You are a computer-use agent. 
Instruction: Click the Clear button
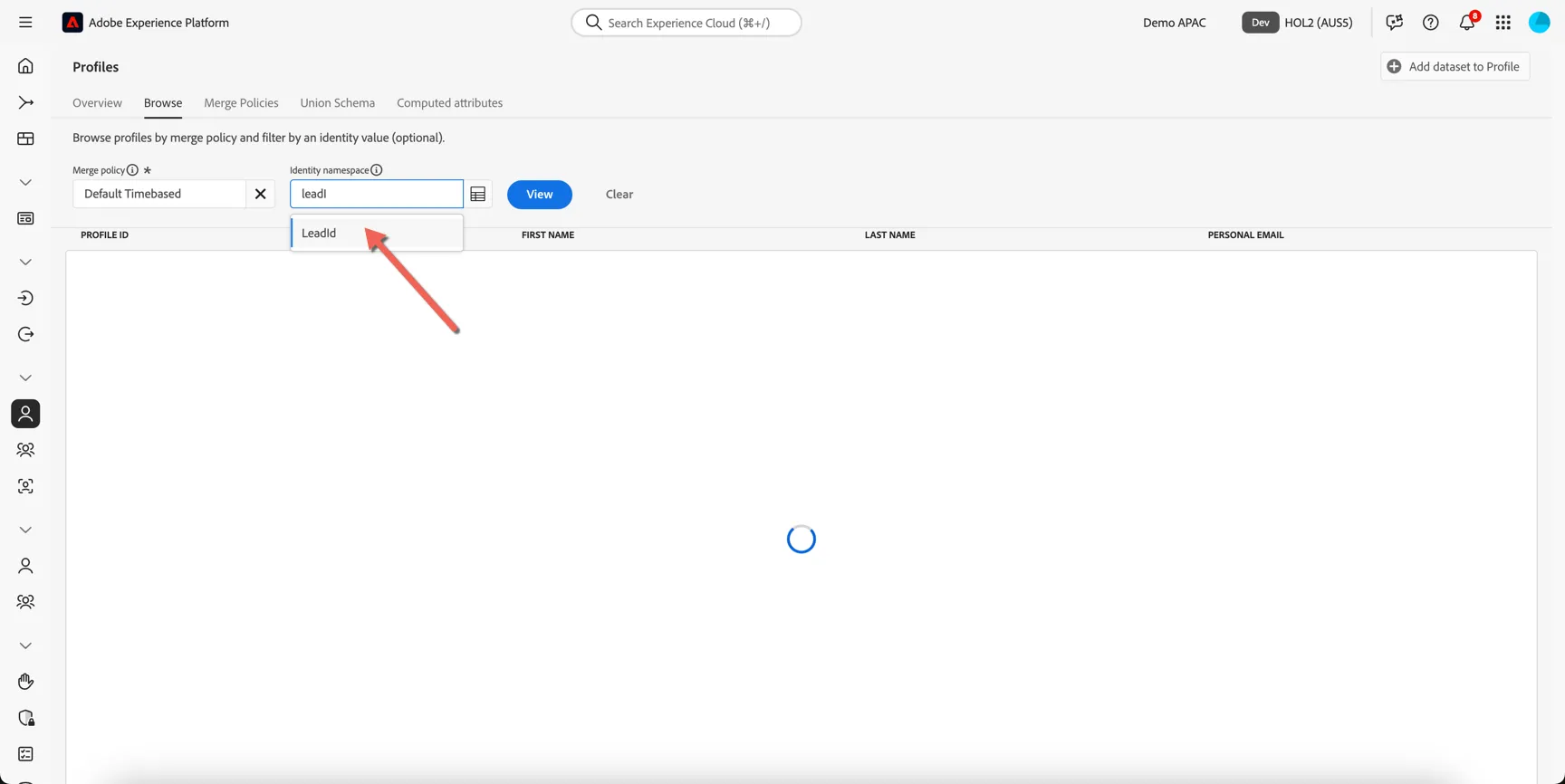click(619, 194)
